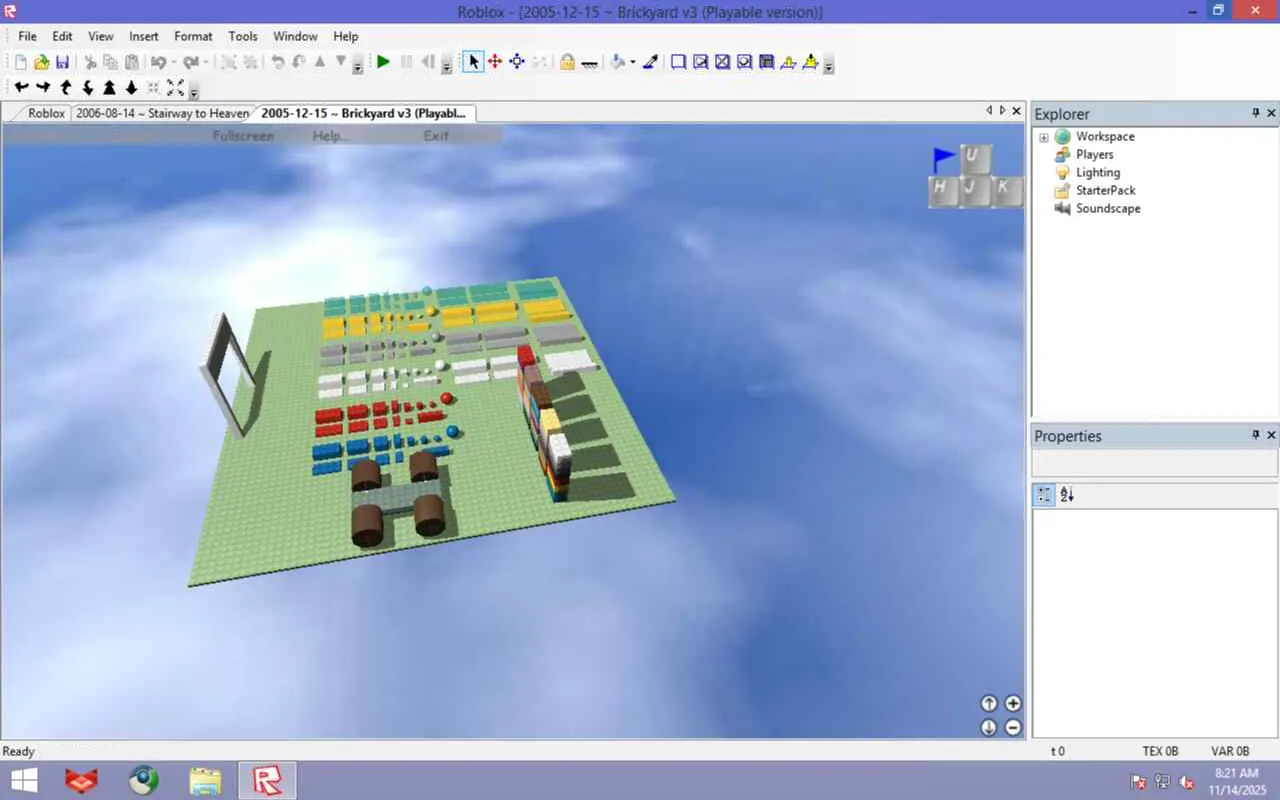Viewport: 1280px width, 800px height.
Task: Click the K key button in viewport
Action: tap(1008, 191)
